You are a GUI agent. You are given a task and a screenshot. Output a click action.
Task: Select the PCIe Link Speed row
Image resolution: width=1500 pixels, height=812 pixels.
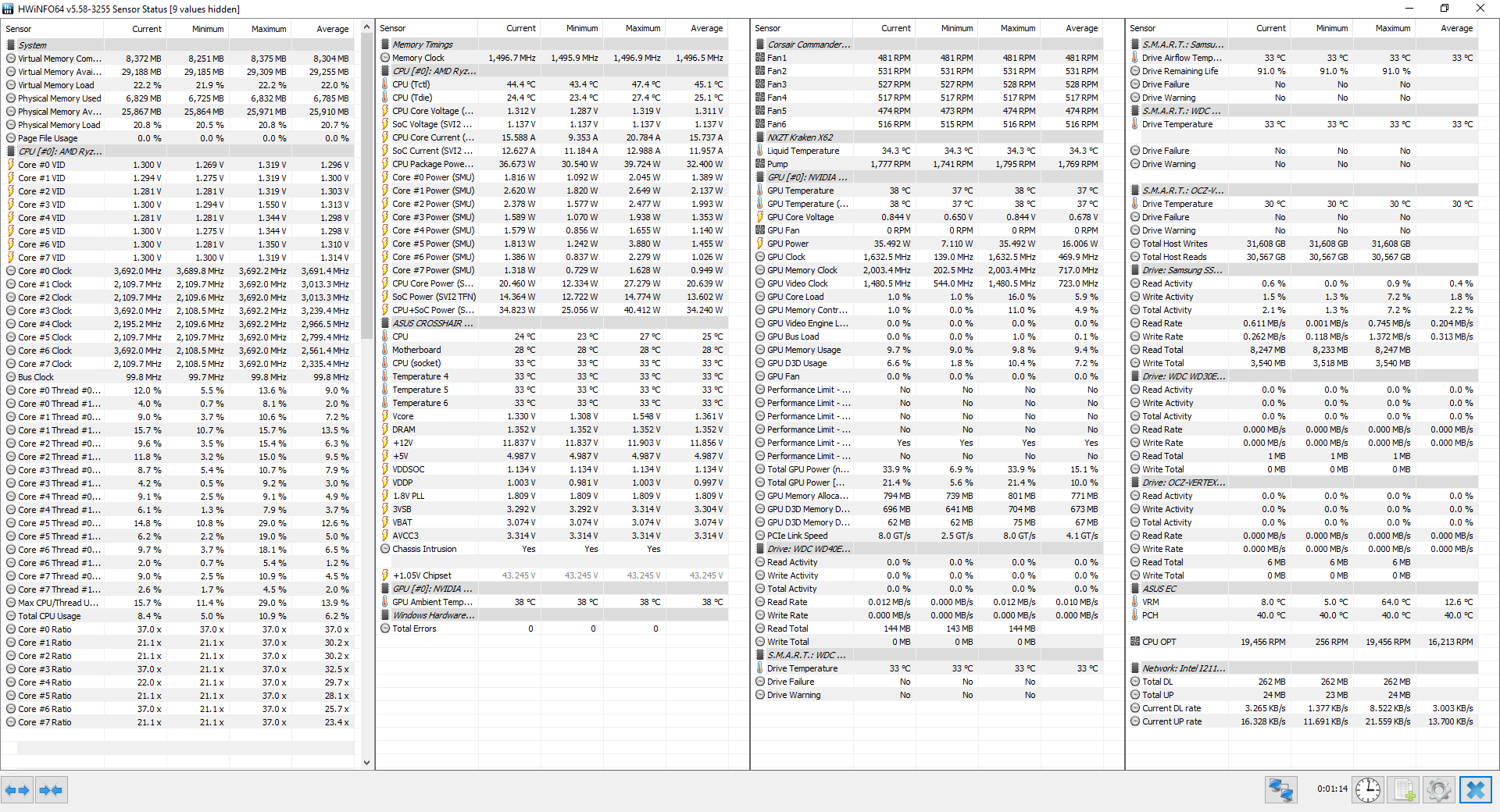click(928, 536)
